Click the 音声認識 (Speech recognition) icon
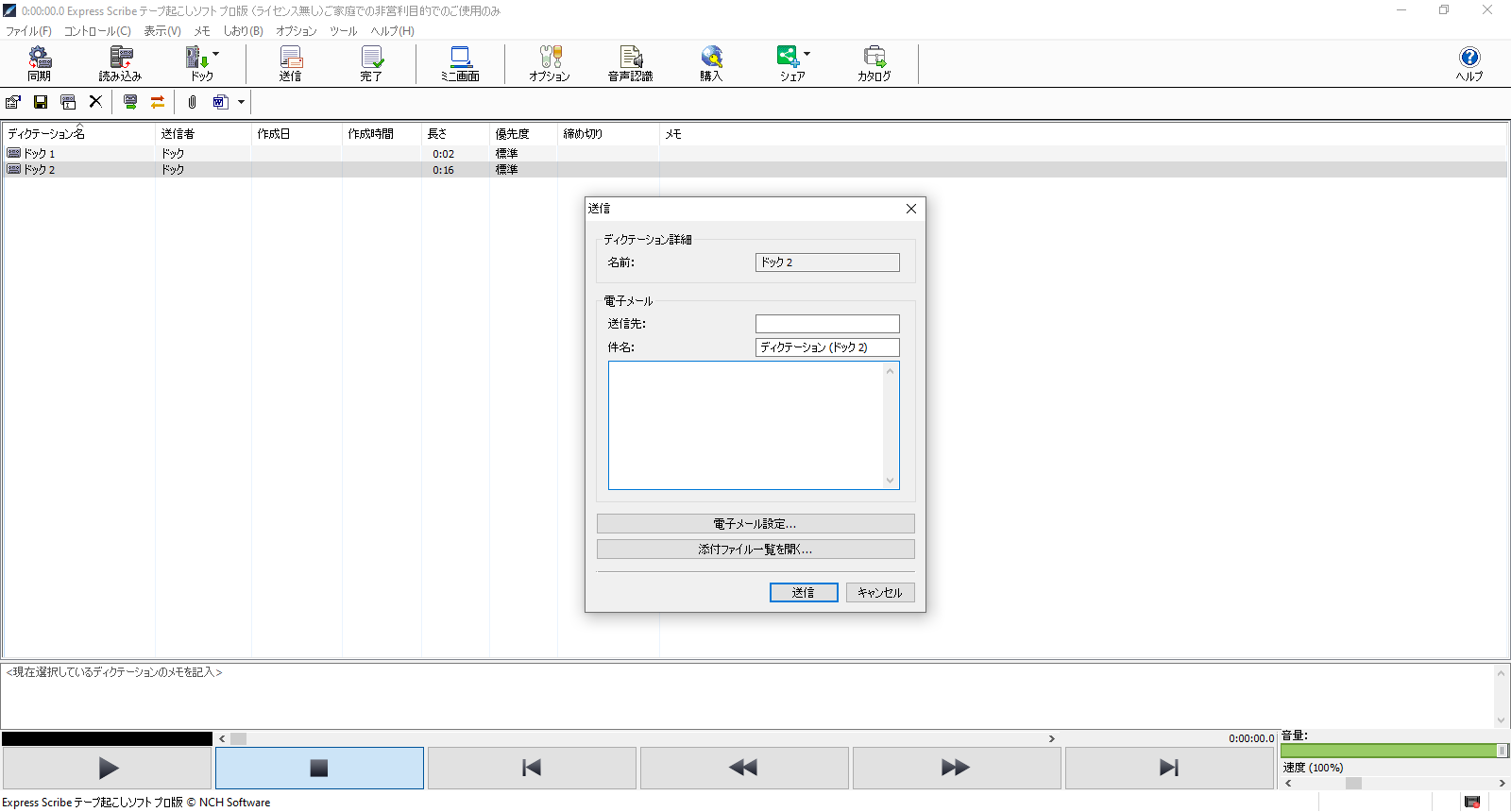The height and width of the screenshot is (812, 1511). click(631, 63)
